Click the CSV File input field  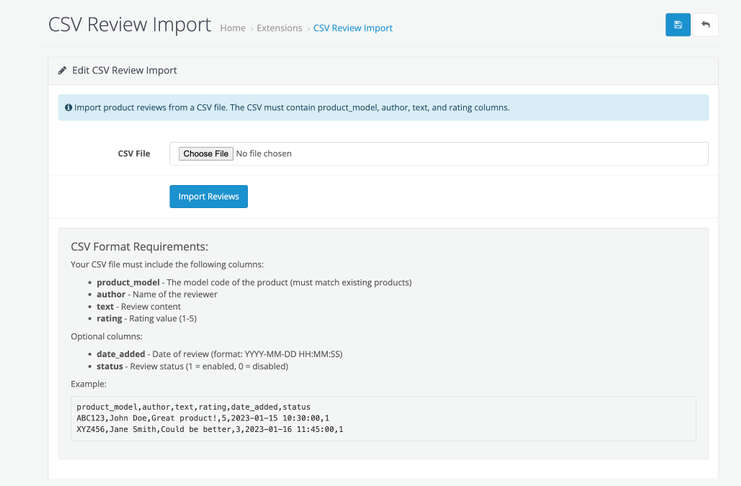click(439, 154)
